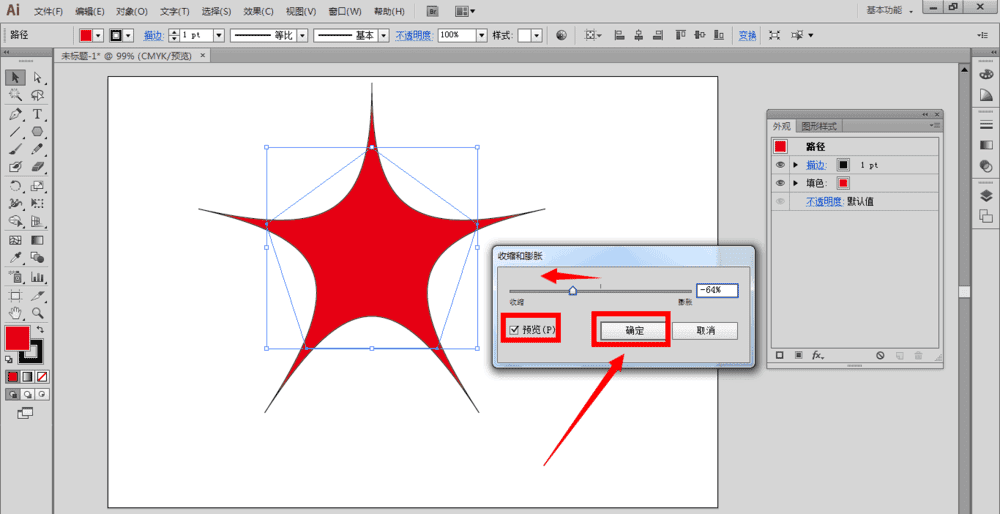Open the Recolor Artwork wheel icon
This screenshot has height=514, width=1000.
tap(561, 36)
